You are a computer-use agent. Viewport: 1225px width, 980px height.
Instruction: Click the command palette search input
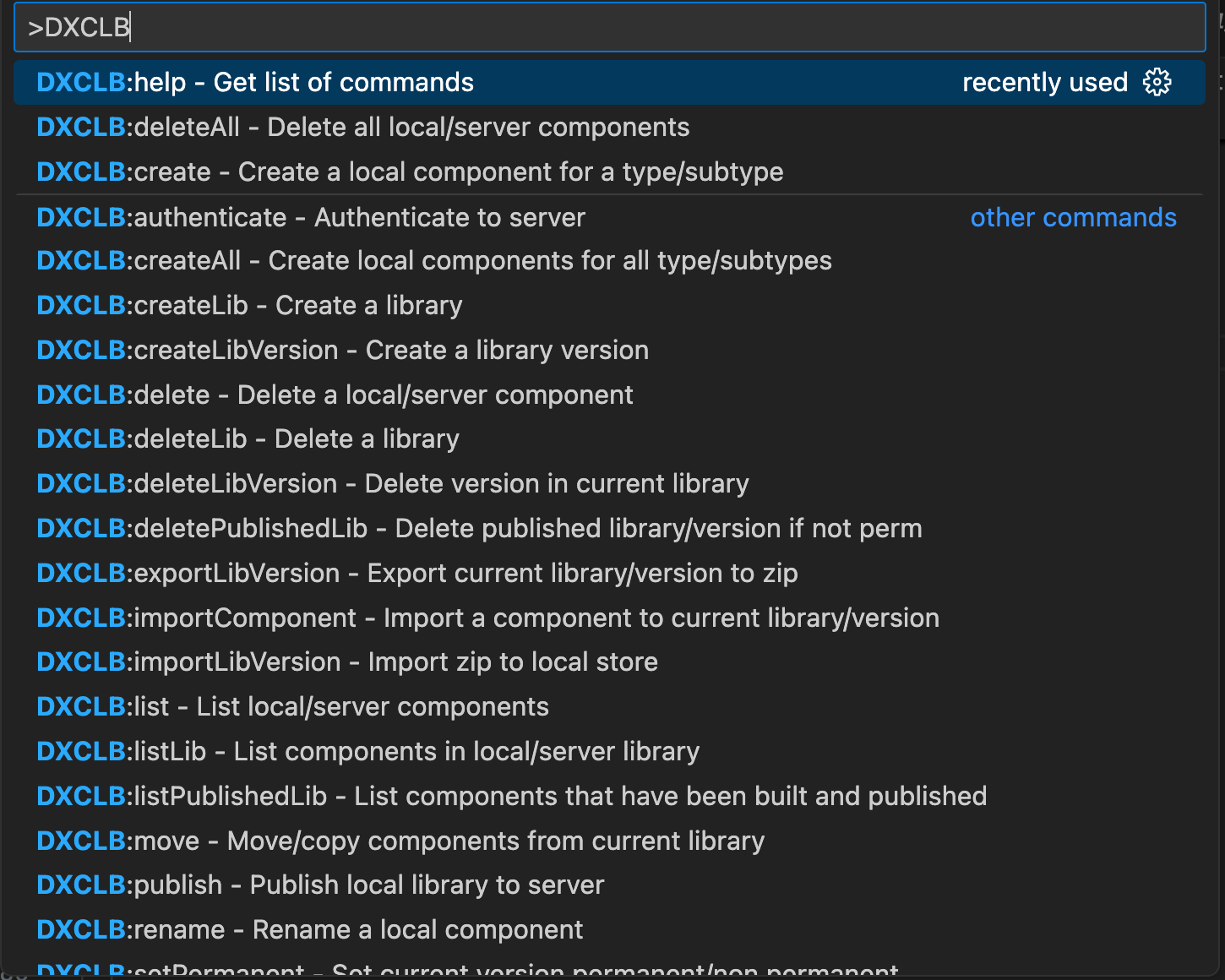pyautogui.click(x=608, y=27)
